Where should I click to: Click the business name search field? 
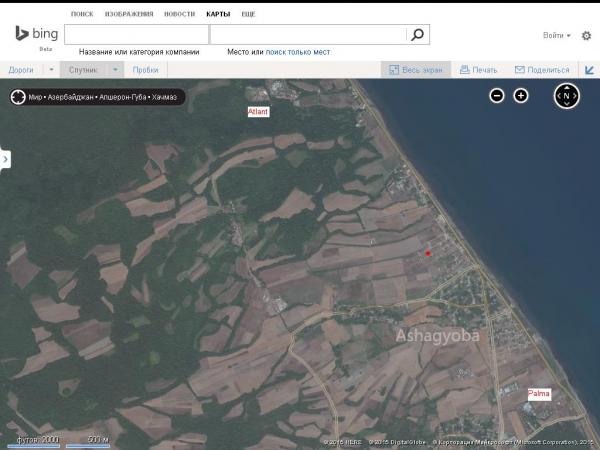point(136,34)
